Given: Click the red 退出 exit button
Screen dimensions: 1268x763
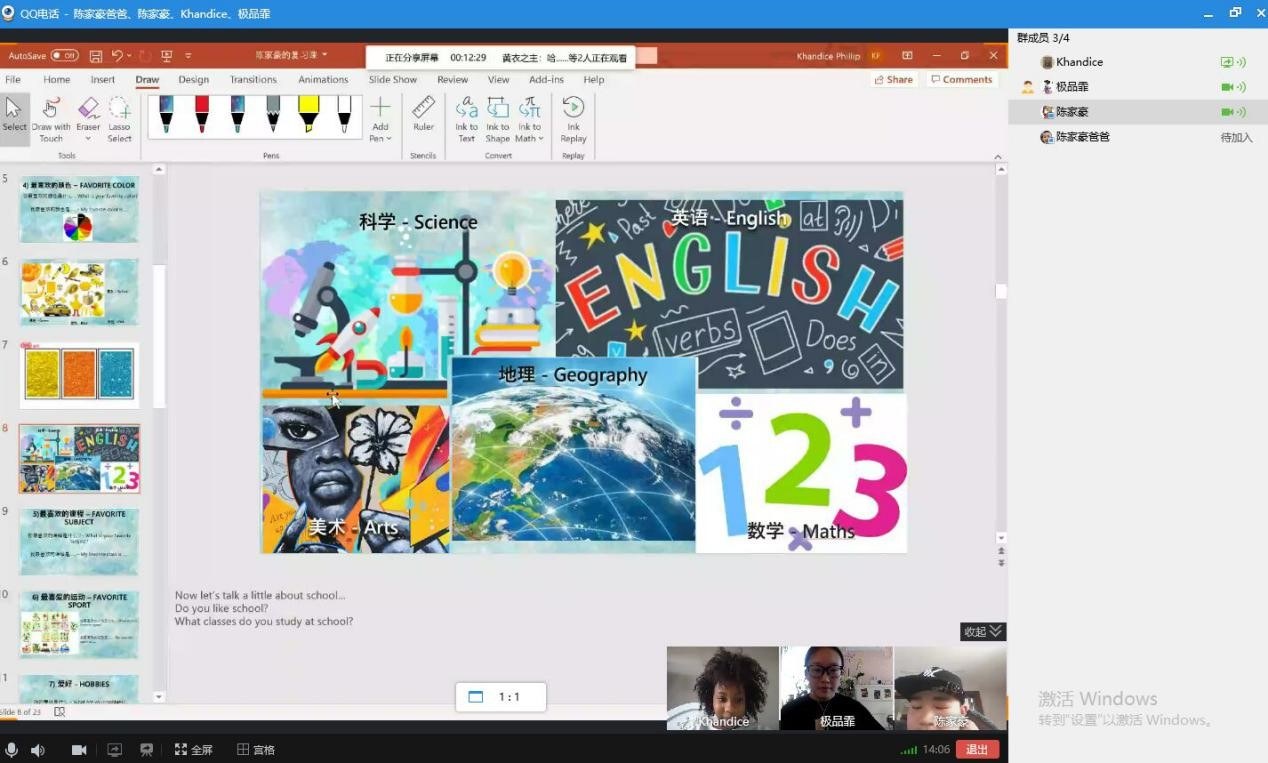Looking at the screenshot, I should 976,749.
